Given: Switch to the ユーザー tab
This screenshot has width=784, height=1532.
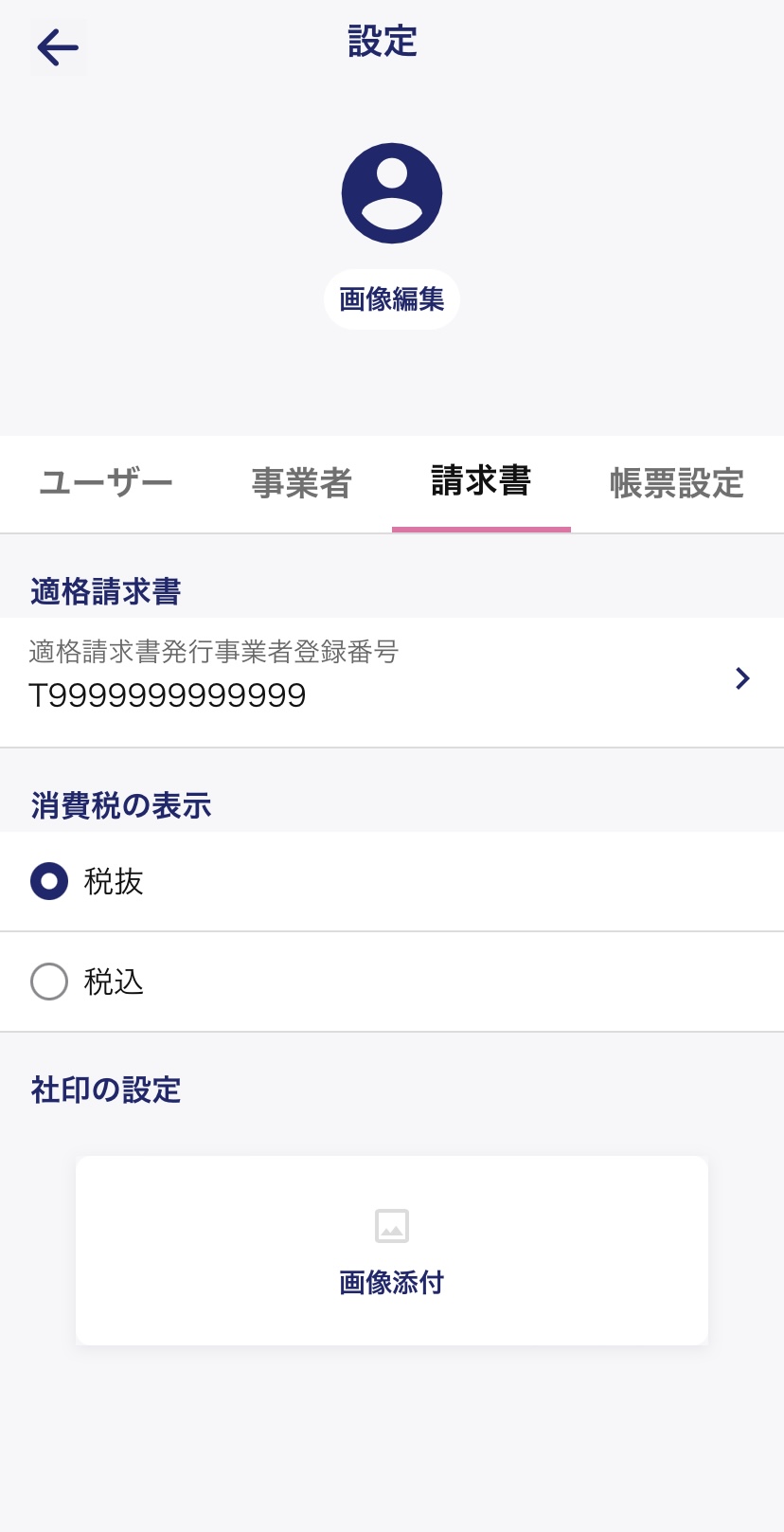Looking at the screenshot, I should [x=106, y=483].
